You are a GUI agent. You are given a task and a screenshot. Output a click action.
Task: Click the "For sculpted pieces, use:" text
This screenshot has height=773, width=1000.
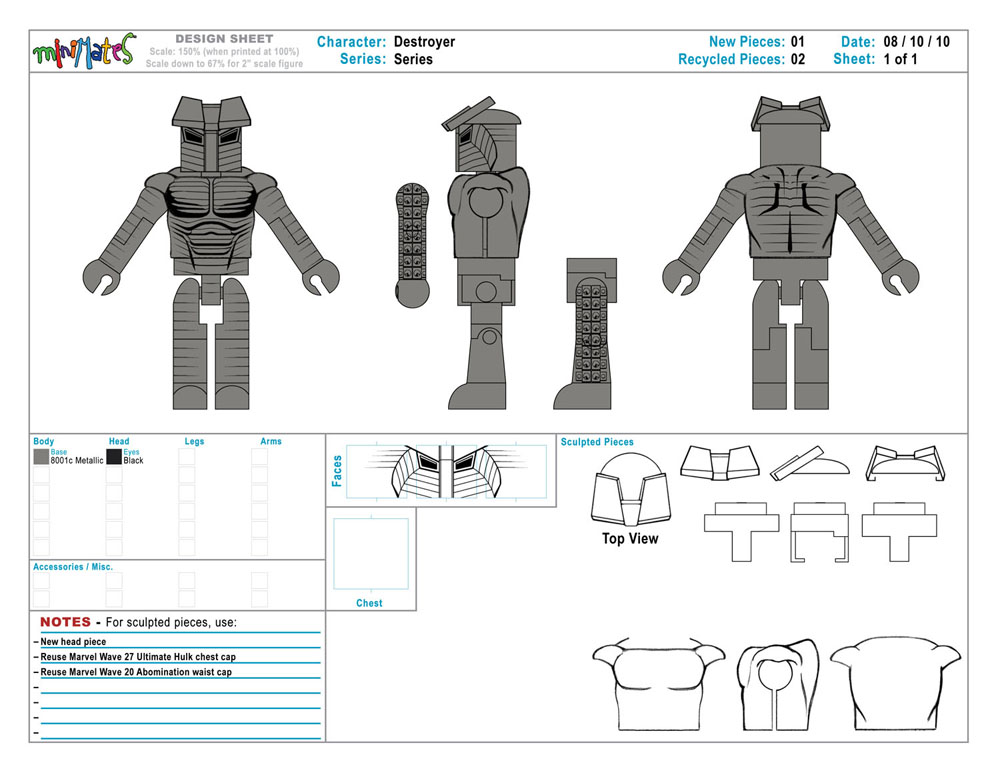pyautogui.click(x=171, y=622)
